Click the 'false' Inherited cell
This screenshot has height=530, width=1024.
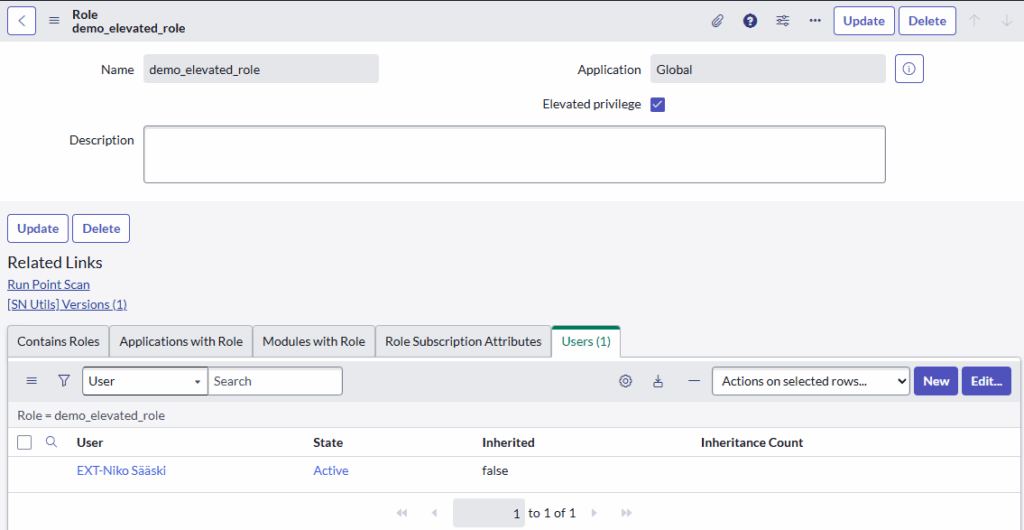[x=495, y=470]
